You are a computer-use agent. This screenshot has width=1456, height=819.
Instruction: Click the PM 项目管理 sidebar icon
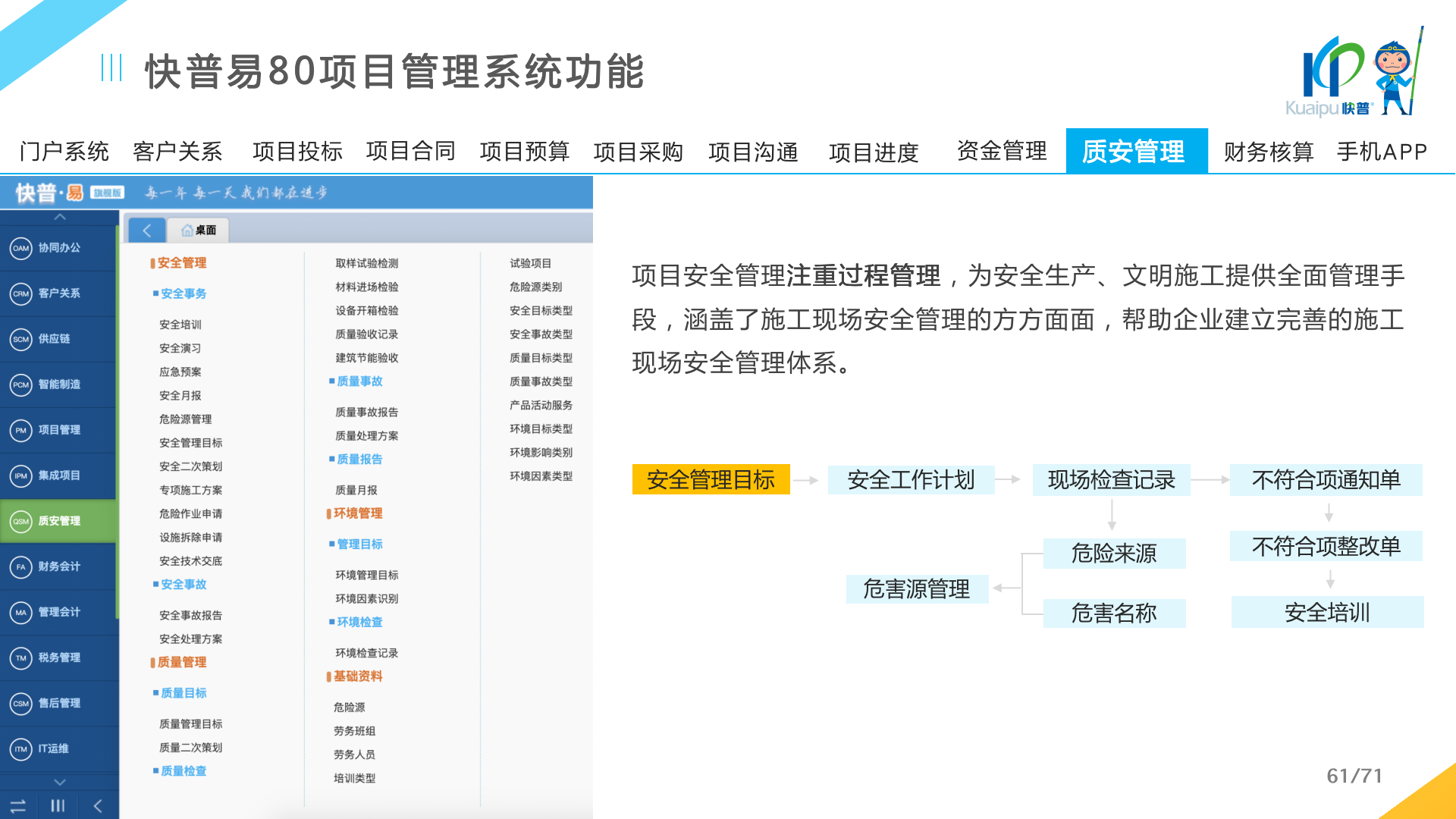pos(20,430)
